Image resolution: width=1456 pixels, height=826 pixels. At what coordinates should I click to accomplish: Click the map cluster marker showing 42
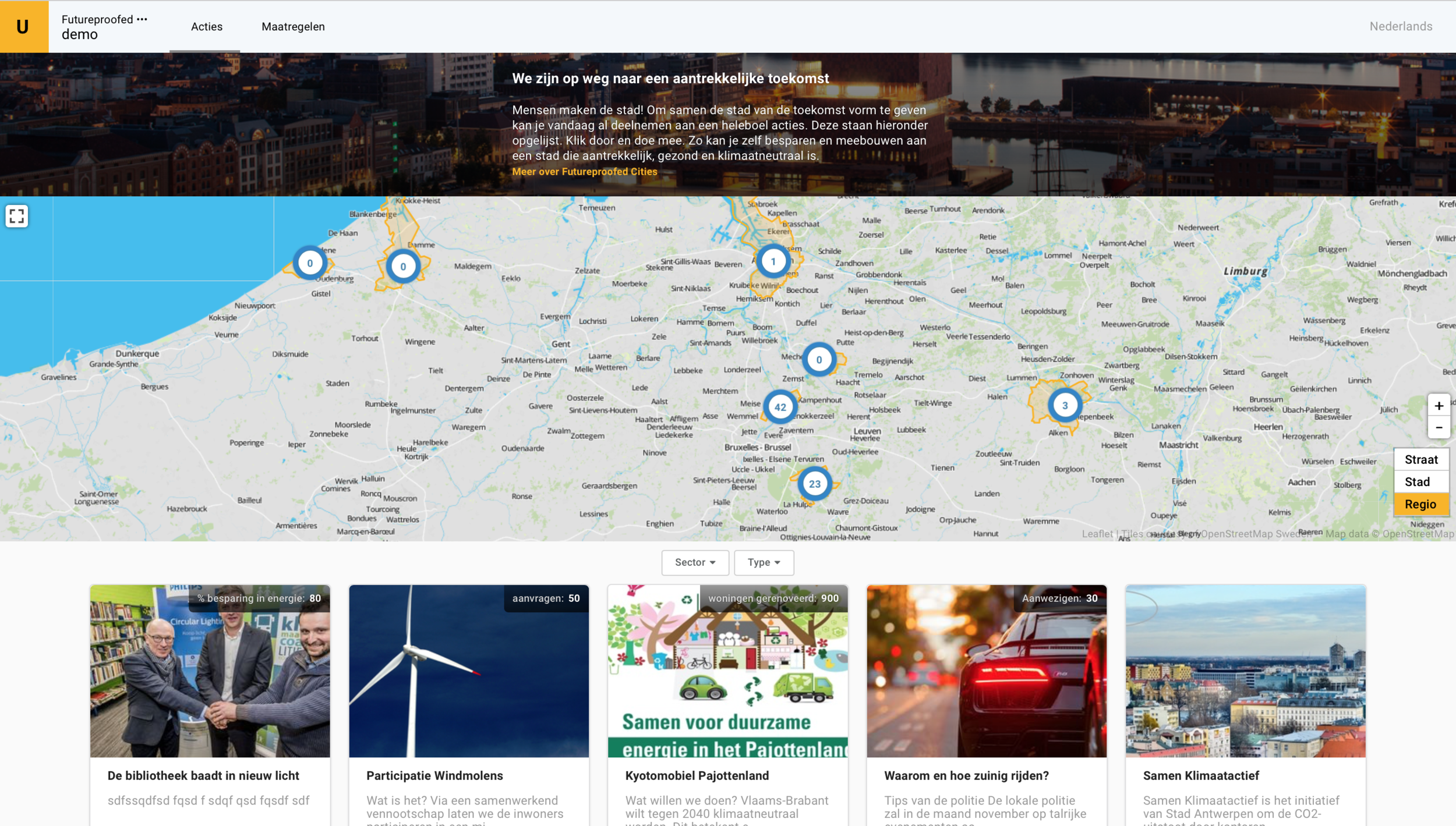click(x=780, y=407)
